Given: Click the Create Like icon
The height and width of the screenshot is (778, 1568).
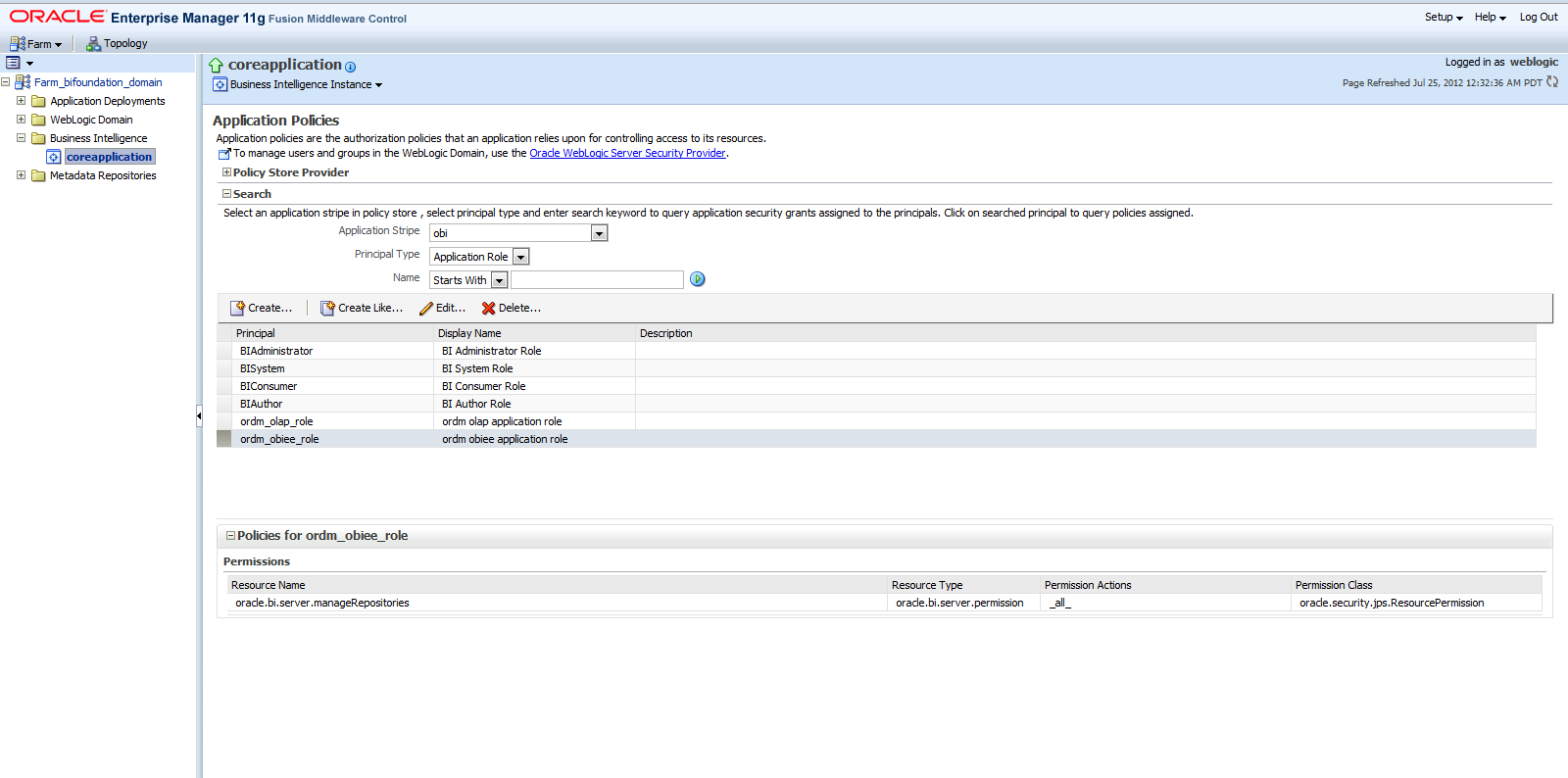Looking at the screenshot, I should [x=327, y=309].
